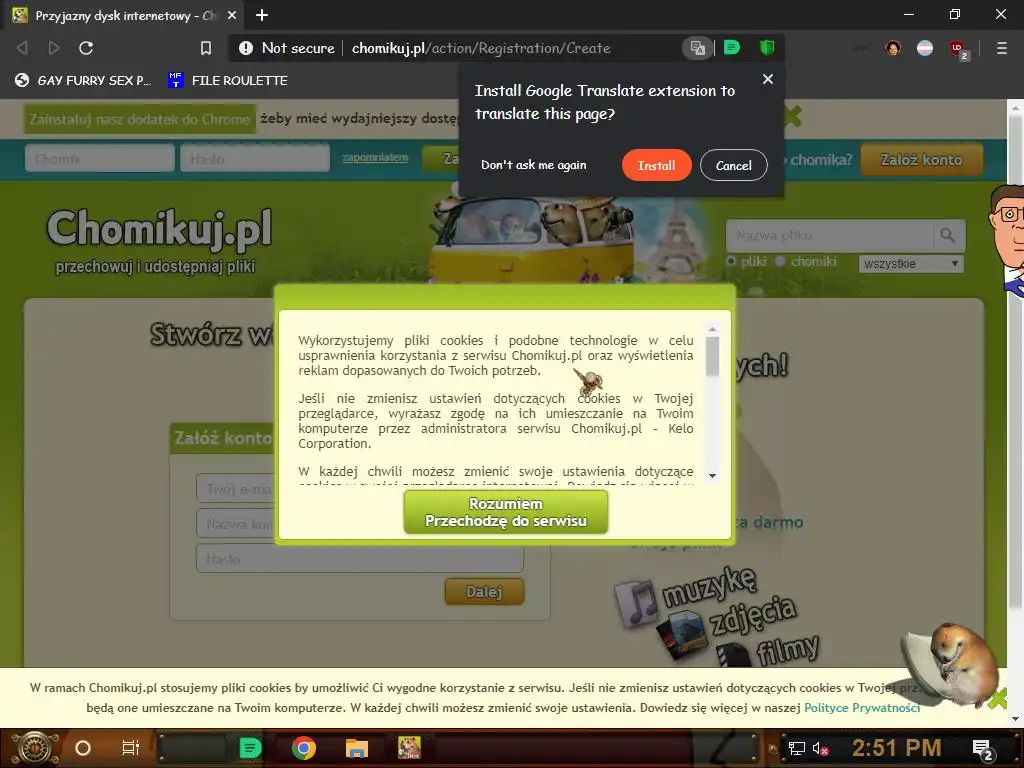Image resolution: width=1024 pixels, height=768 pixels.
Task: Go forward with the browser forward arrow
Action: pos(54,48)
